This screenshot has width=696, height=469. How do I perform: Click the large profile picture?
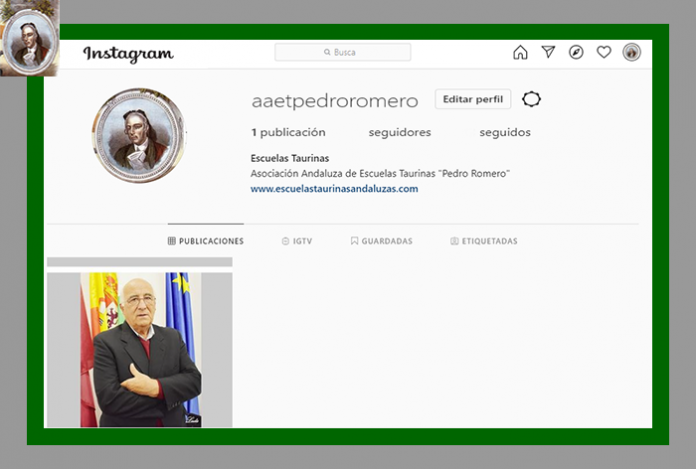(x=139, y=135)
